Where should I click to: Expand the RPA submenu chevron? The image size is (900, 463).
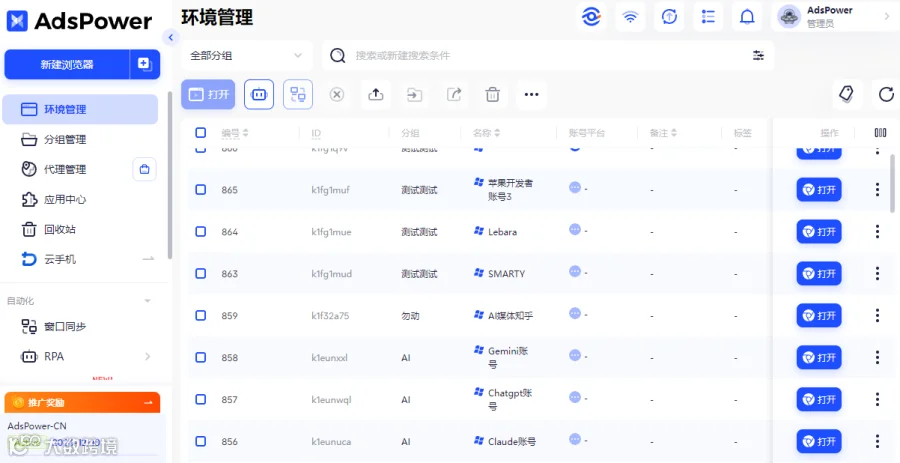(148, 356)
